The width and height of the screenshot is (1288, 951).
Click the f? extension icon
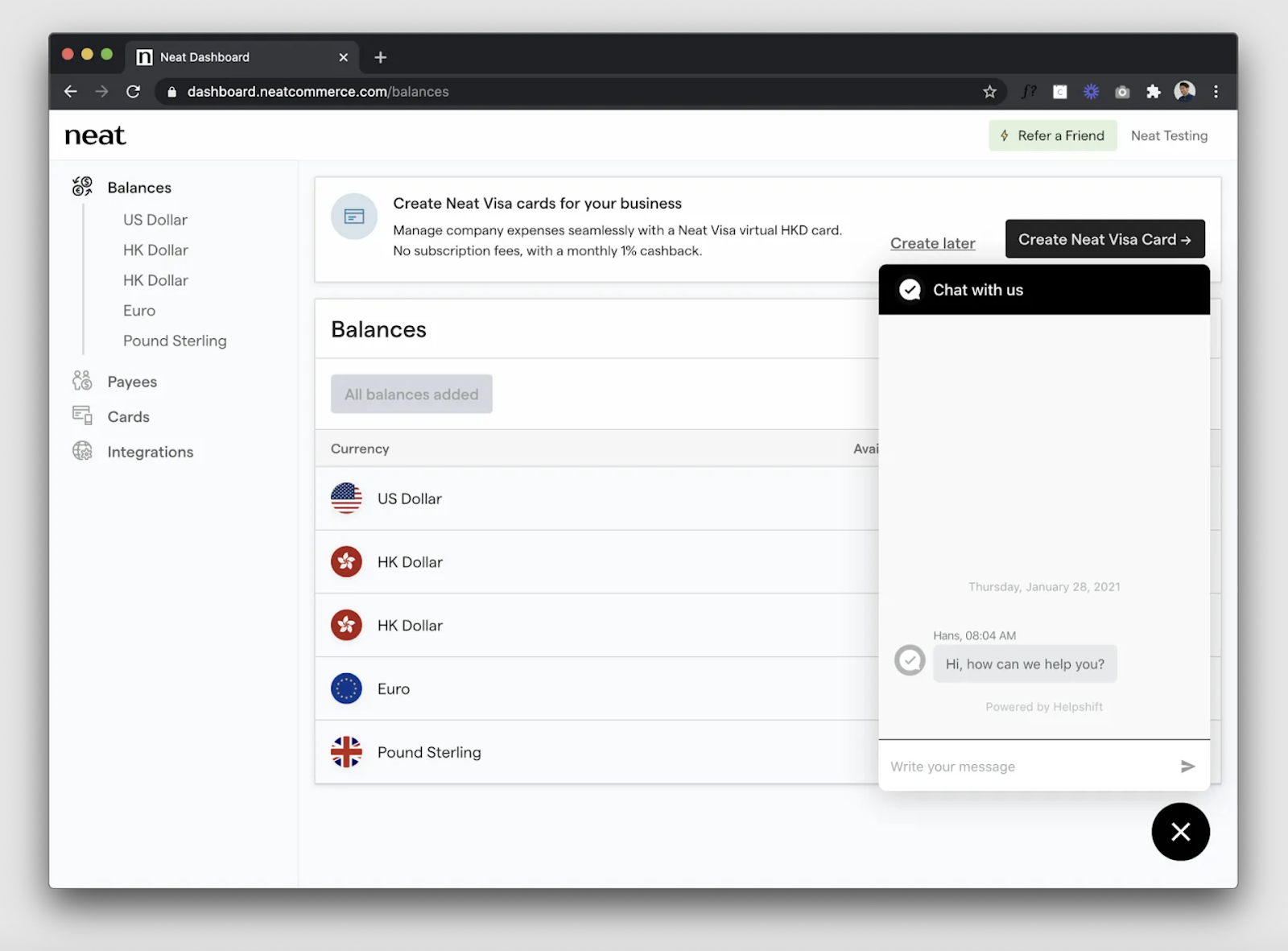pyautogui.click(x=1029, y=92)
